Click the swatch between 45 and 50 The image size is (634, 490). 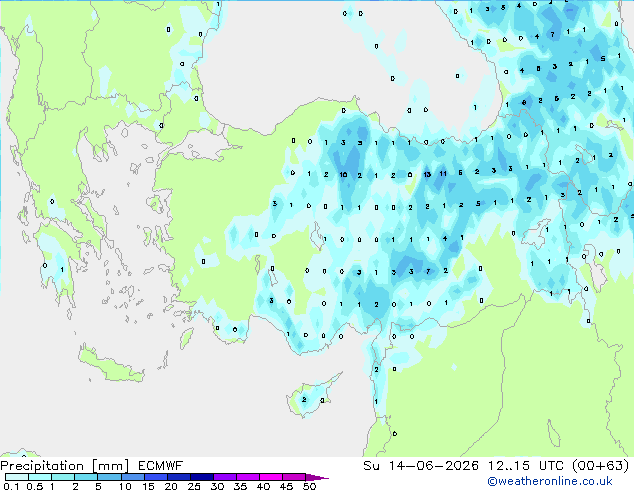(294, 477)
